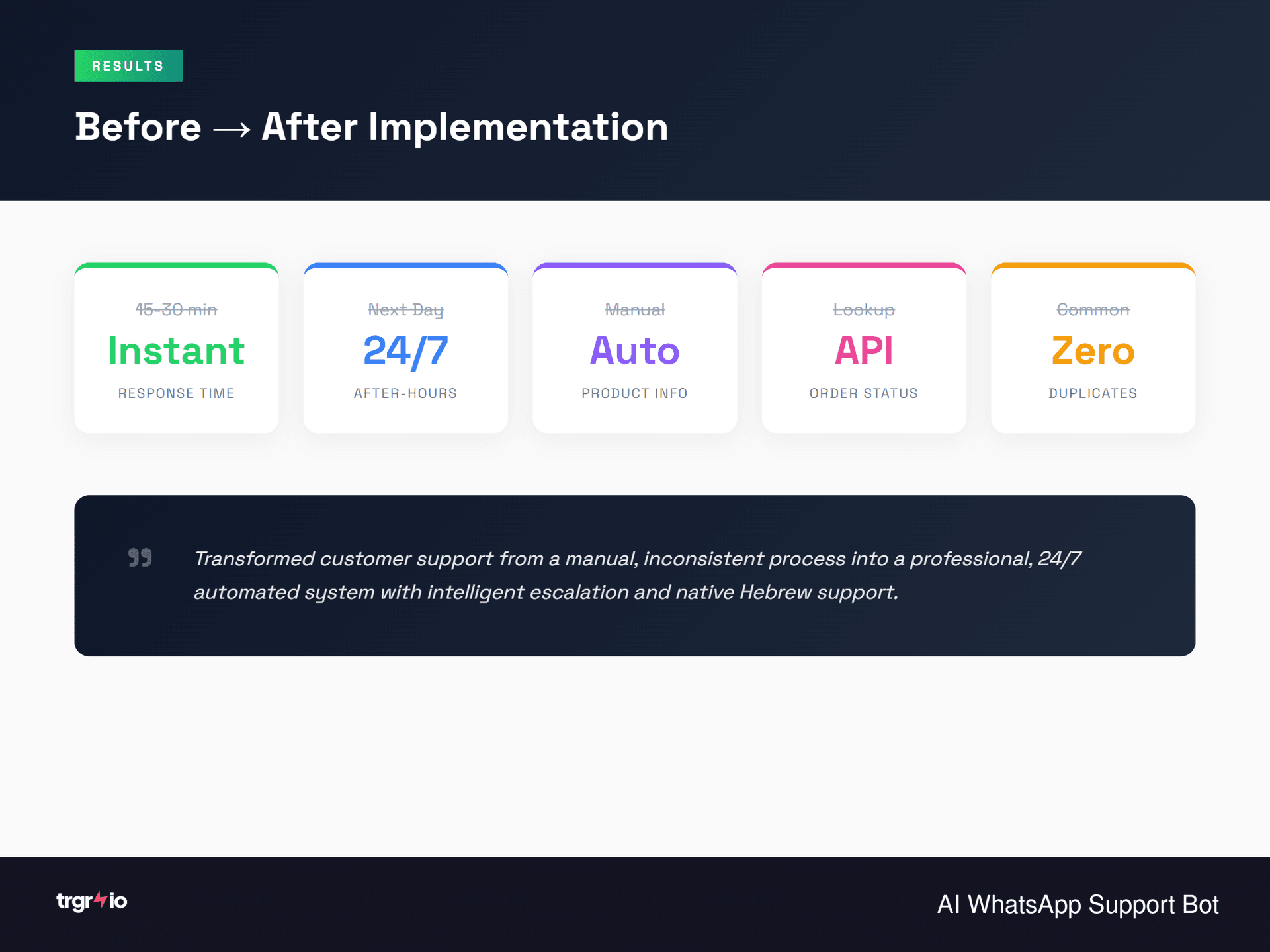This screenshot has width=1270, height=952.
Task: Select the ORDER STATUS label
Action: pyautogui.click(x=864, y=393)
